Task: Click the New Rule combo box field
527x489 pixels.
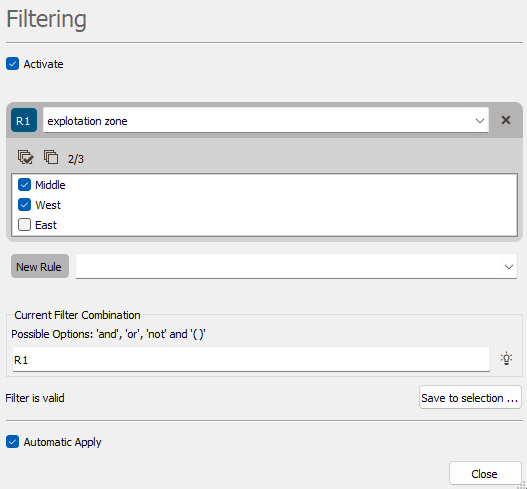Action: [296, 266]
